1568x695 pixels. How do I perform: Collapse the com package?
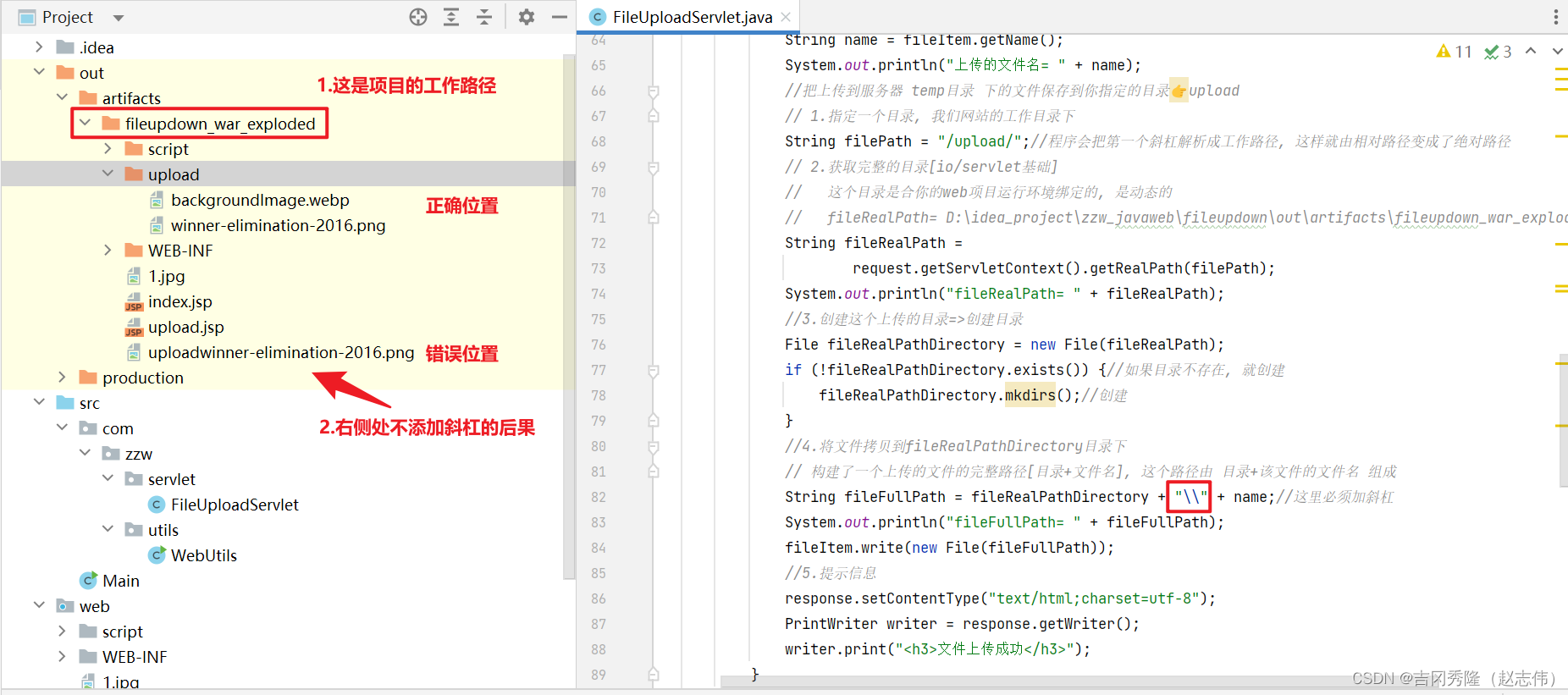tap(62, 427)
